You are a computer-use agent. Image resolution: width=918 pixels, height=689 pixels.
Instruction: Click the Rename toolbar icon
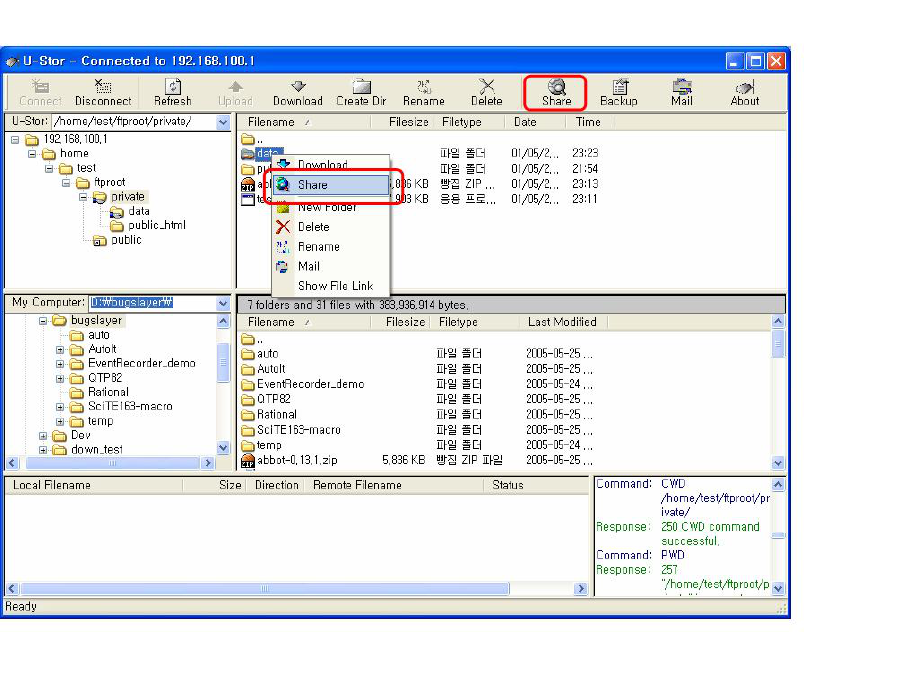423,92
